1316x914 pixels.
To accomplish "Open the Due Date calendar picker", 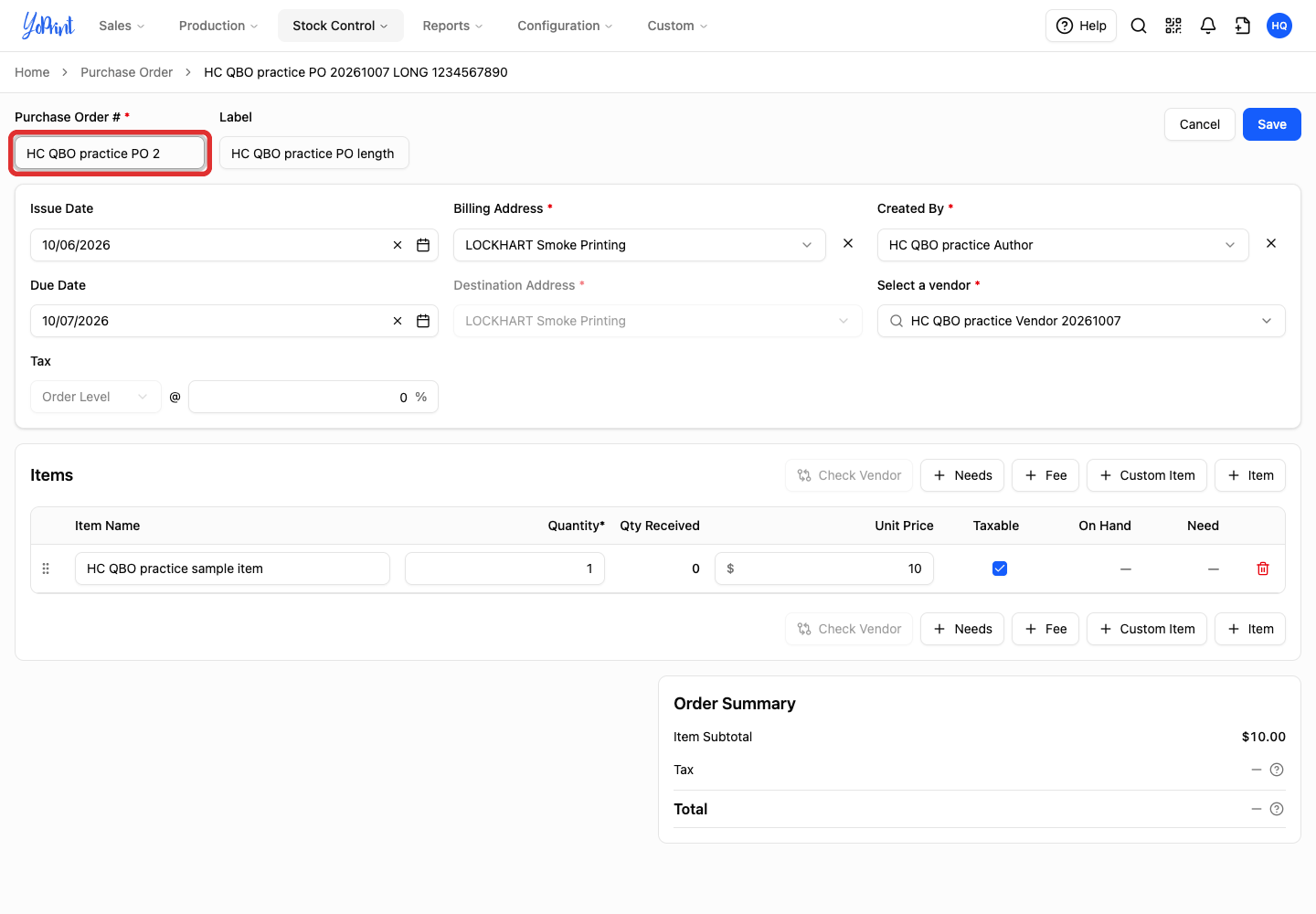I will [423, 321].
